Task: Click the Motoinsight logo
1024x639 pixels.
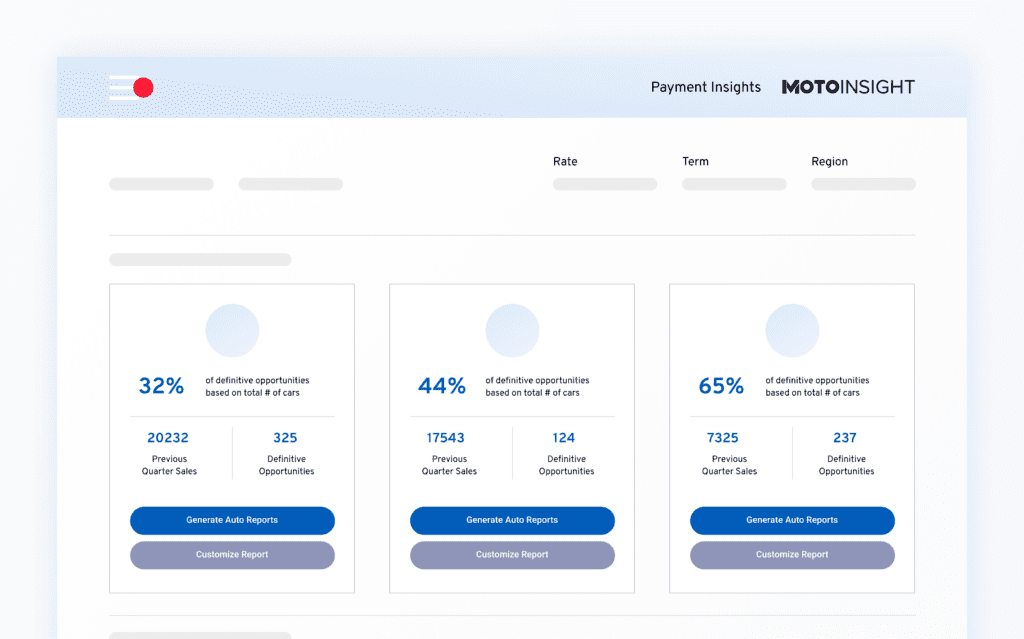Action: pos(848,86)
